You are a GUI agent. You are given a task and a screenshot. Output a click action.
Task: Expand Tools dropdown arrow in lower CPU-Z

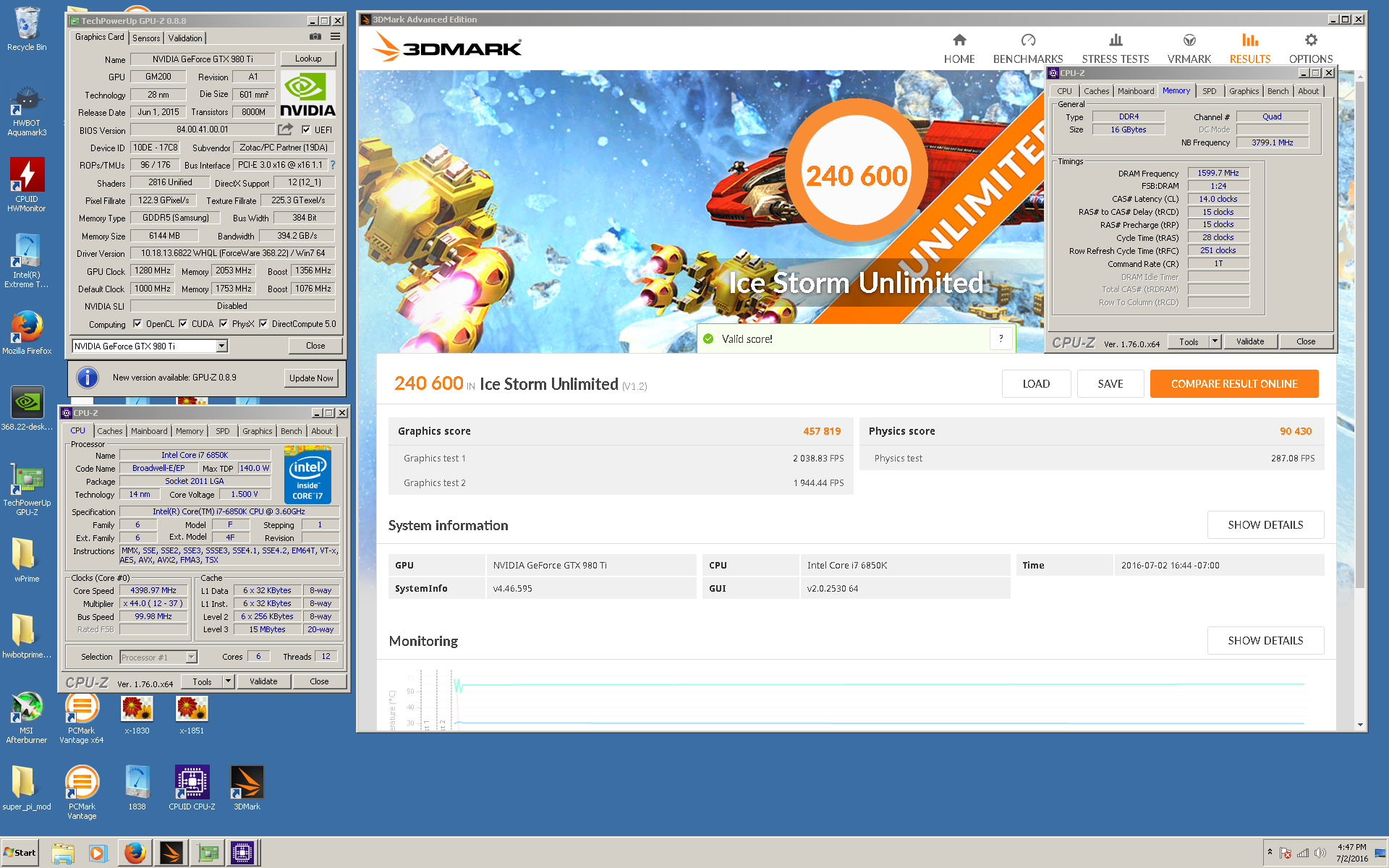[x=229, y=681]
